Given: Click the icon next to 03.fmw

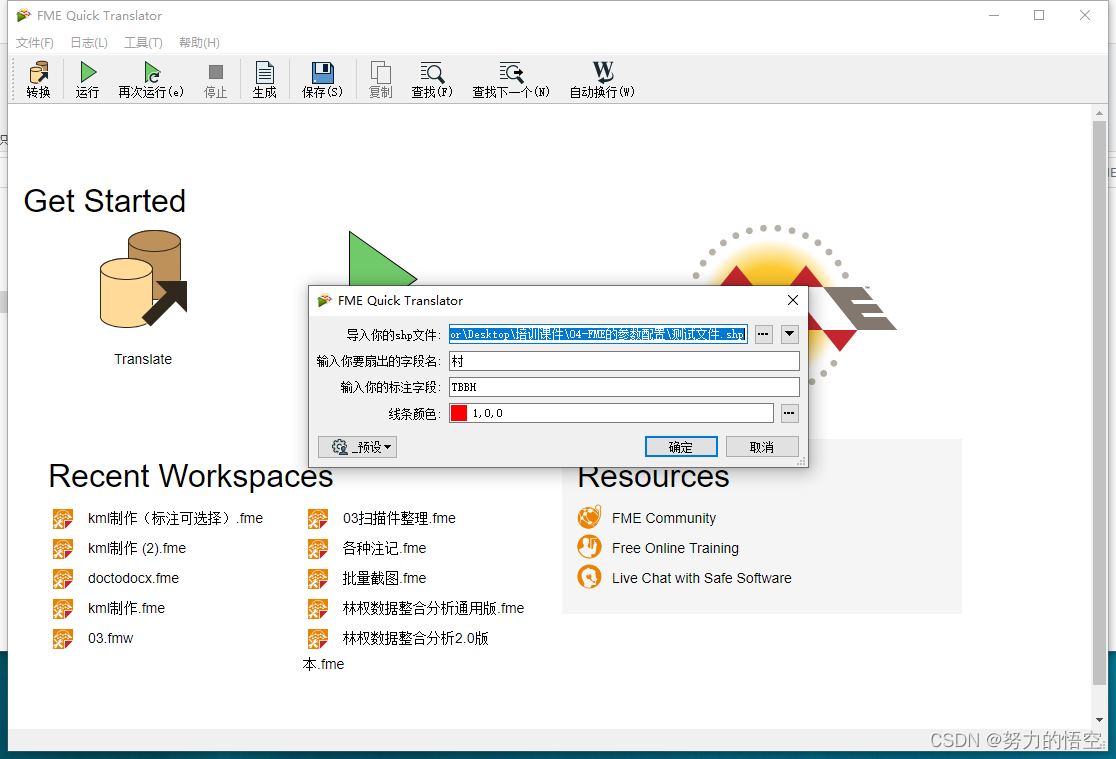Looking at the screenshot, I should click(63, 639).
